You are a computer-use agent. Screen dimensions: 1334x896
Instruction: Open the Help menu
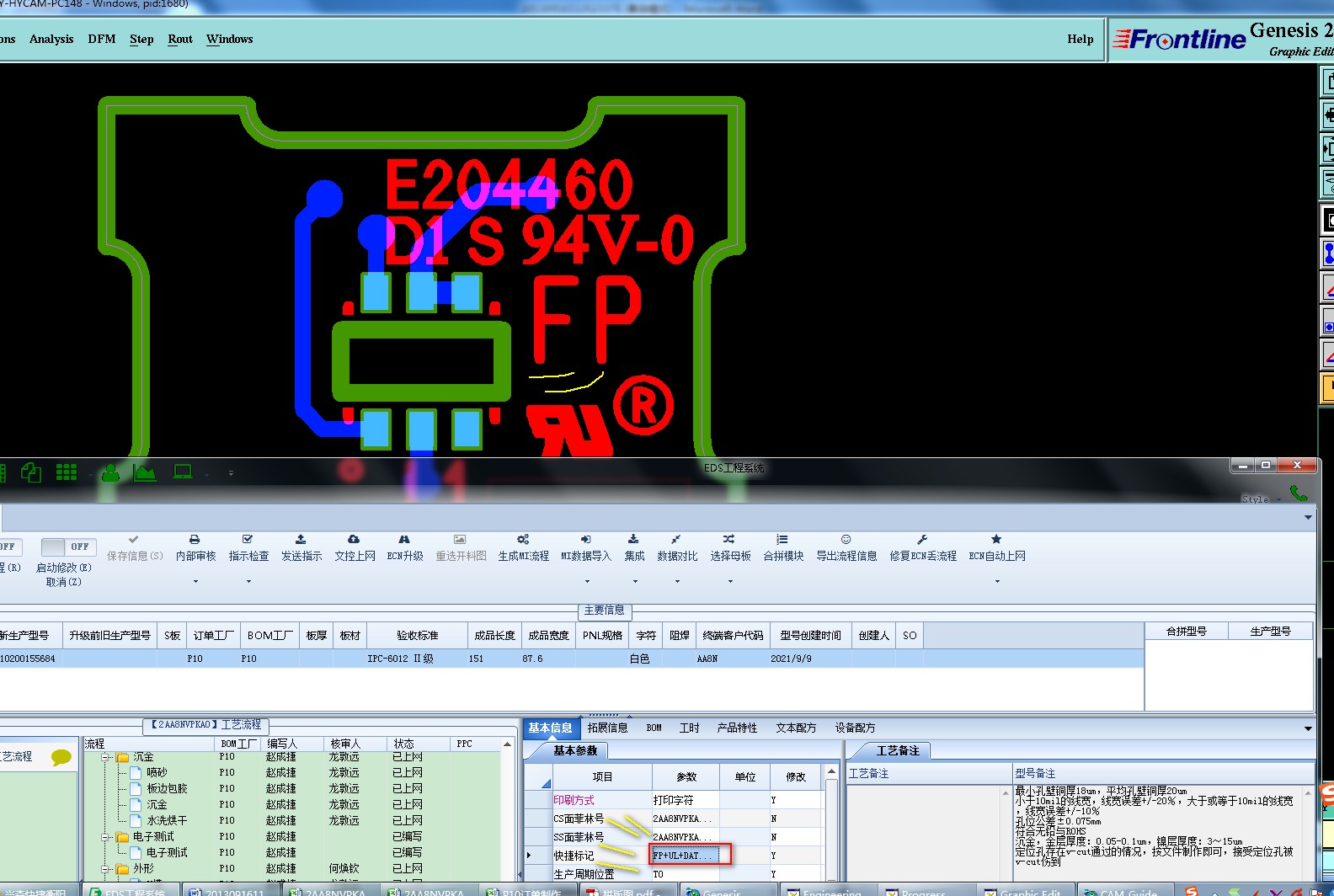pyautogui.click(x=1081, y=39)
